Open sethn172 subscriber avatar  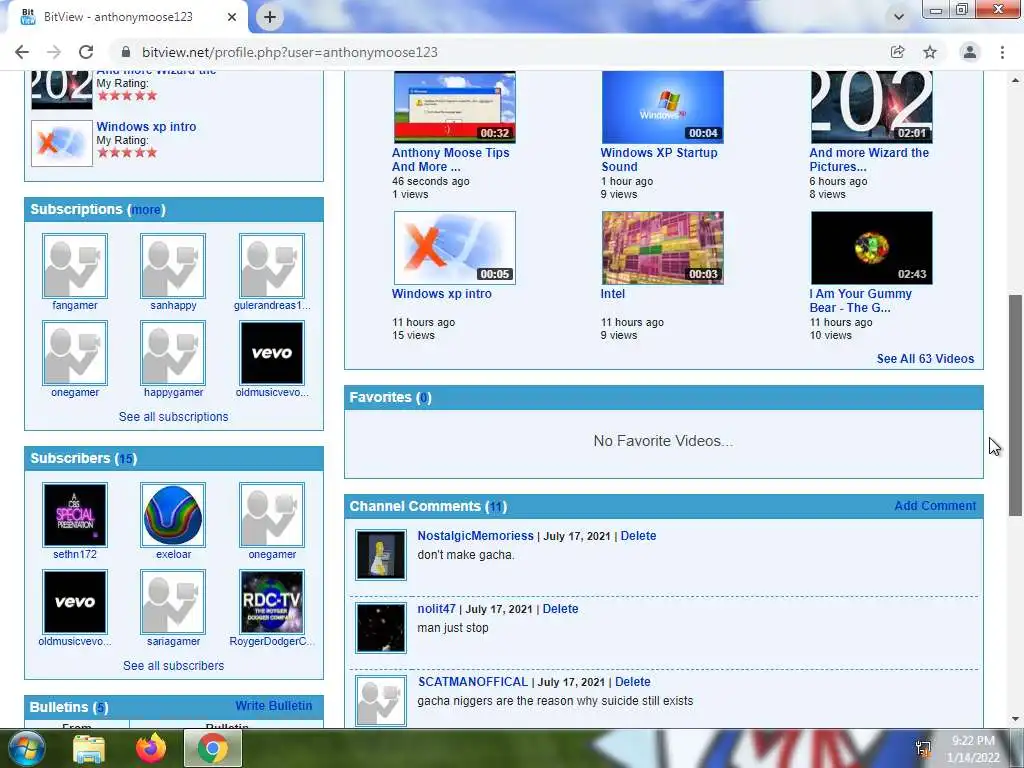pyautogui.click(x=75, y=515)
